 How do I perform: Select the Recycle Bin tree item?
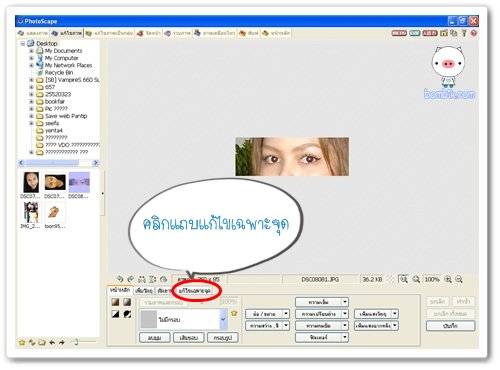click(59, 73)
